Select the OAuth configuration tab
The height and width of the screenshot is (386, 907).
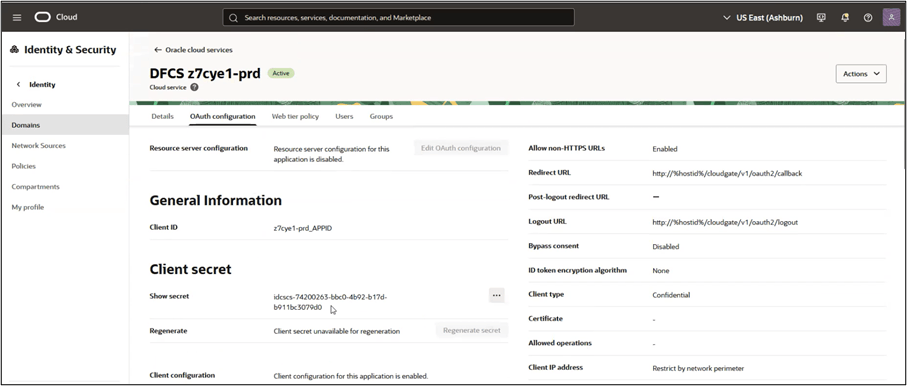223,116
